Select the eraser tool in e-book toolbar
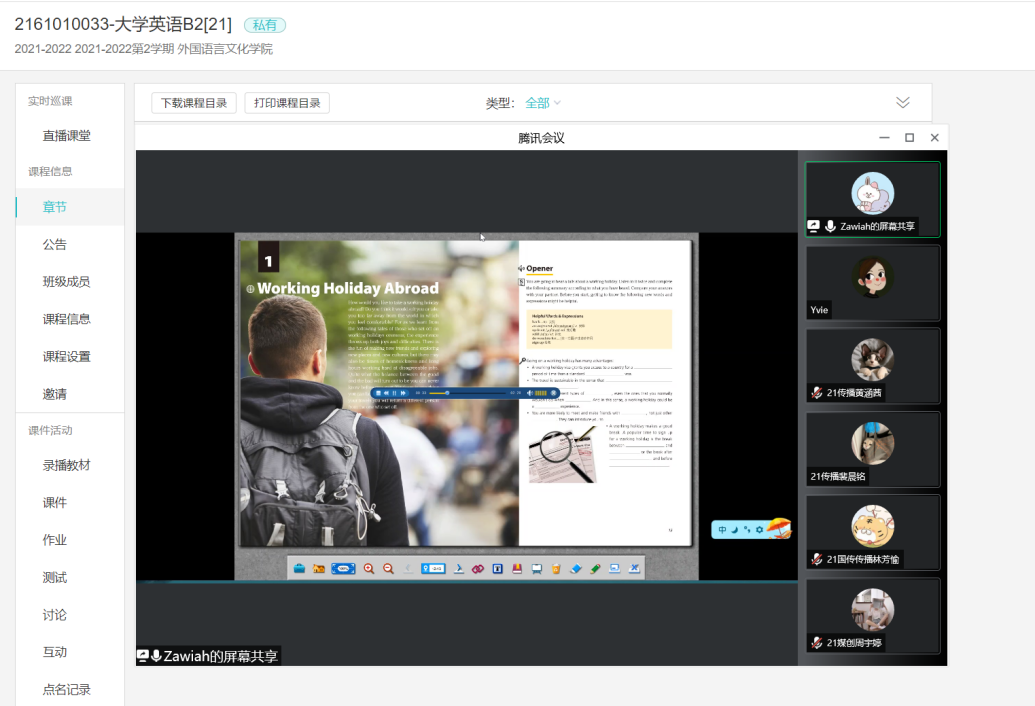Screen dimensions: 1035x706 [576, 568]
